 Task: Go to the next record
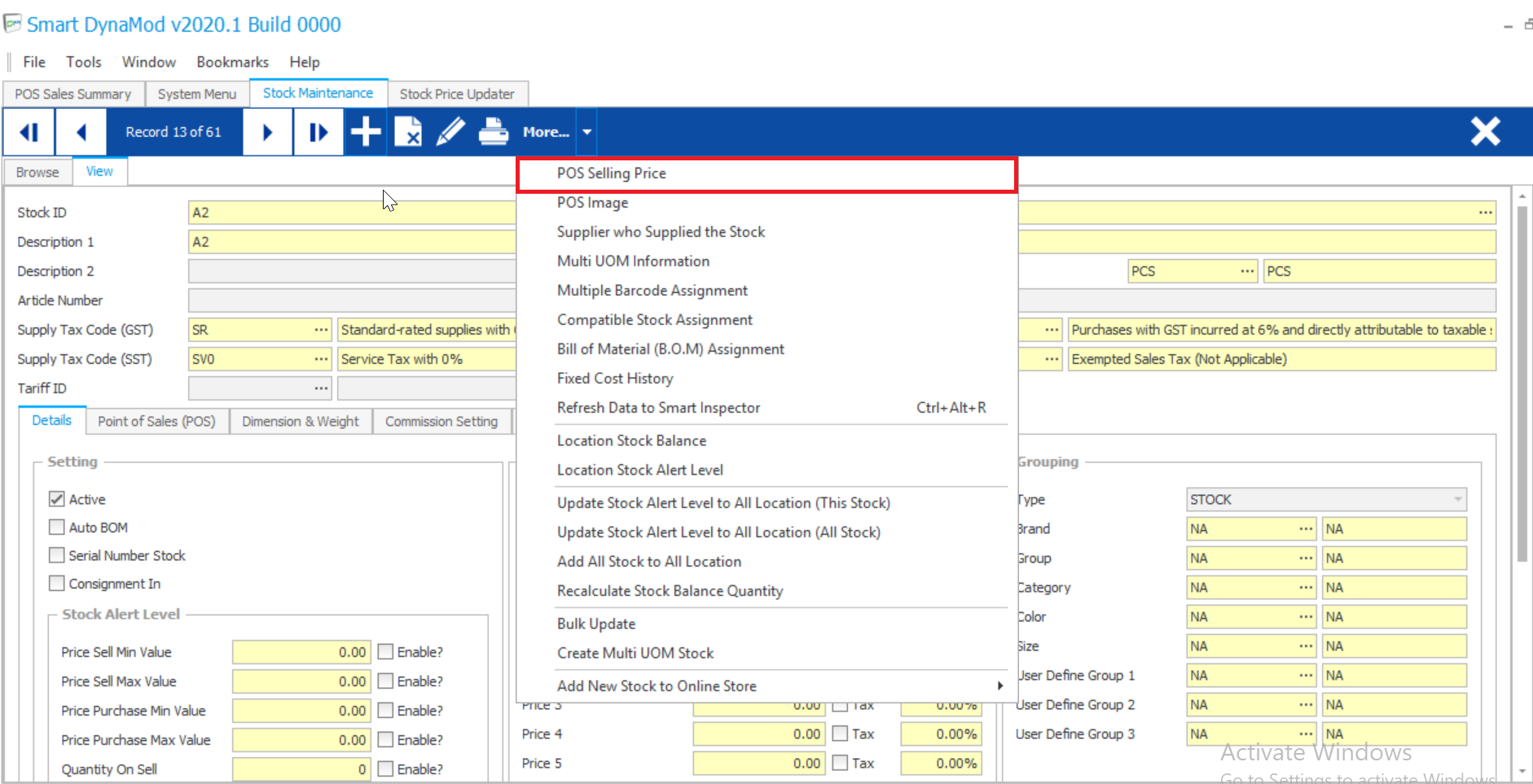pos(267,132)
